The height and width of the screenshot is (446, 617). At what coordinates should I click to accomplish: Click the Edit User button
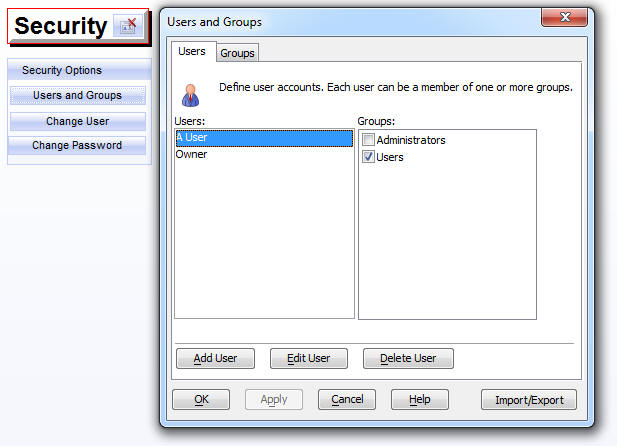(x=308, y=358)
